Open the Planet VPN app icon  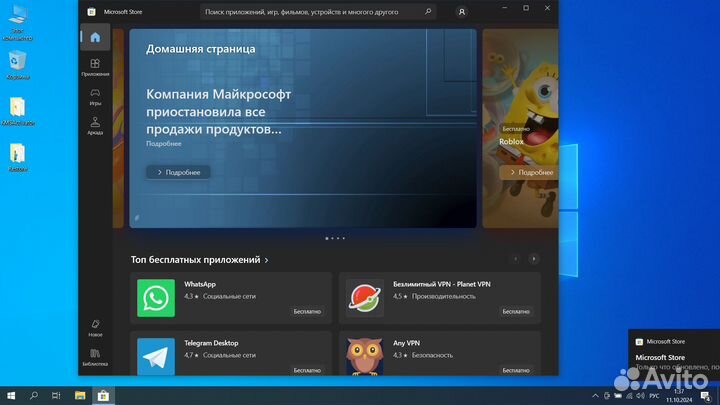[x=365, y=298]
